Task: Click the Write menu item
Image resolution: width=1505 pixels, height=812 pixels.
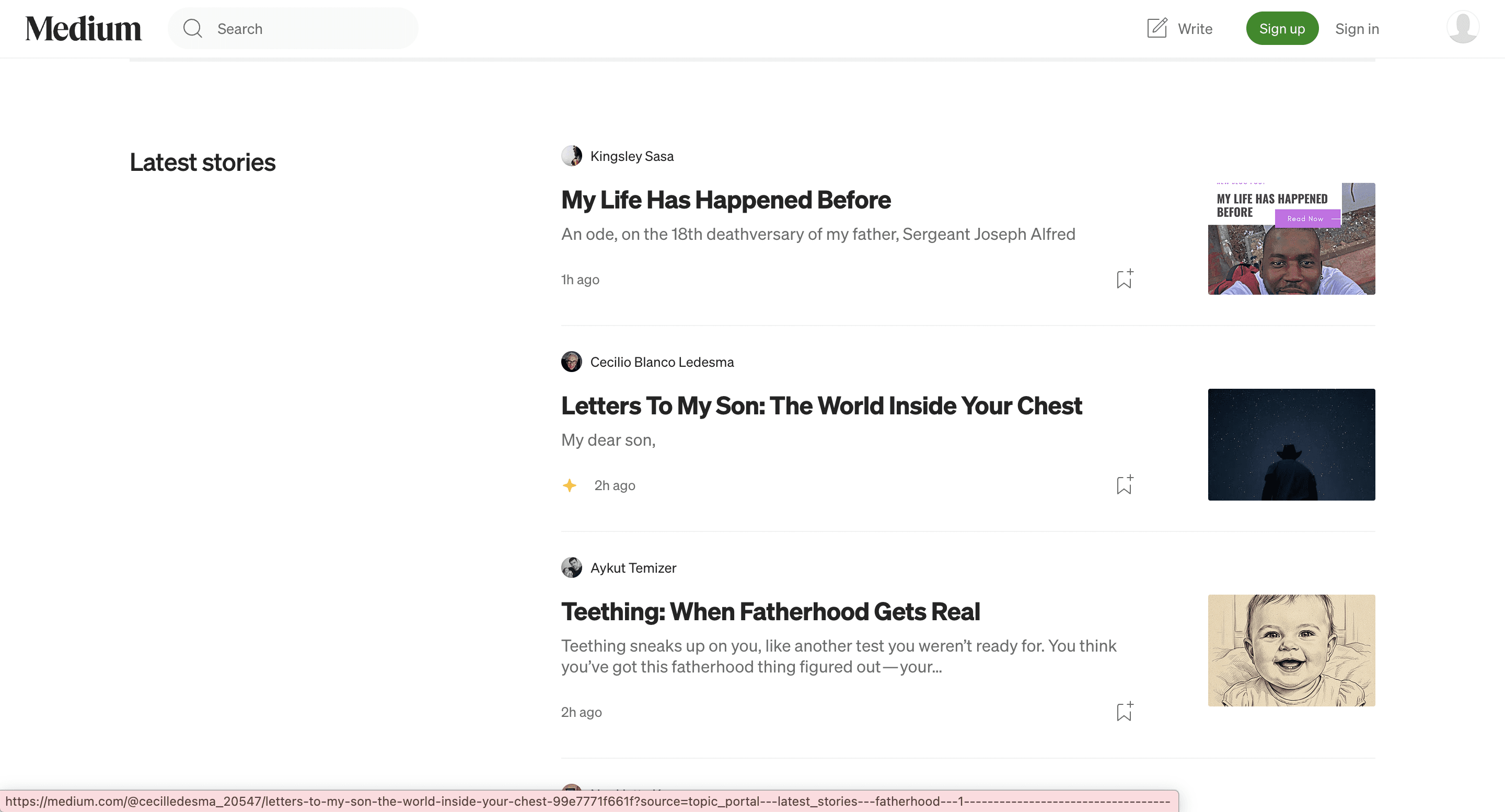Action: (x=1194, y=28)
